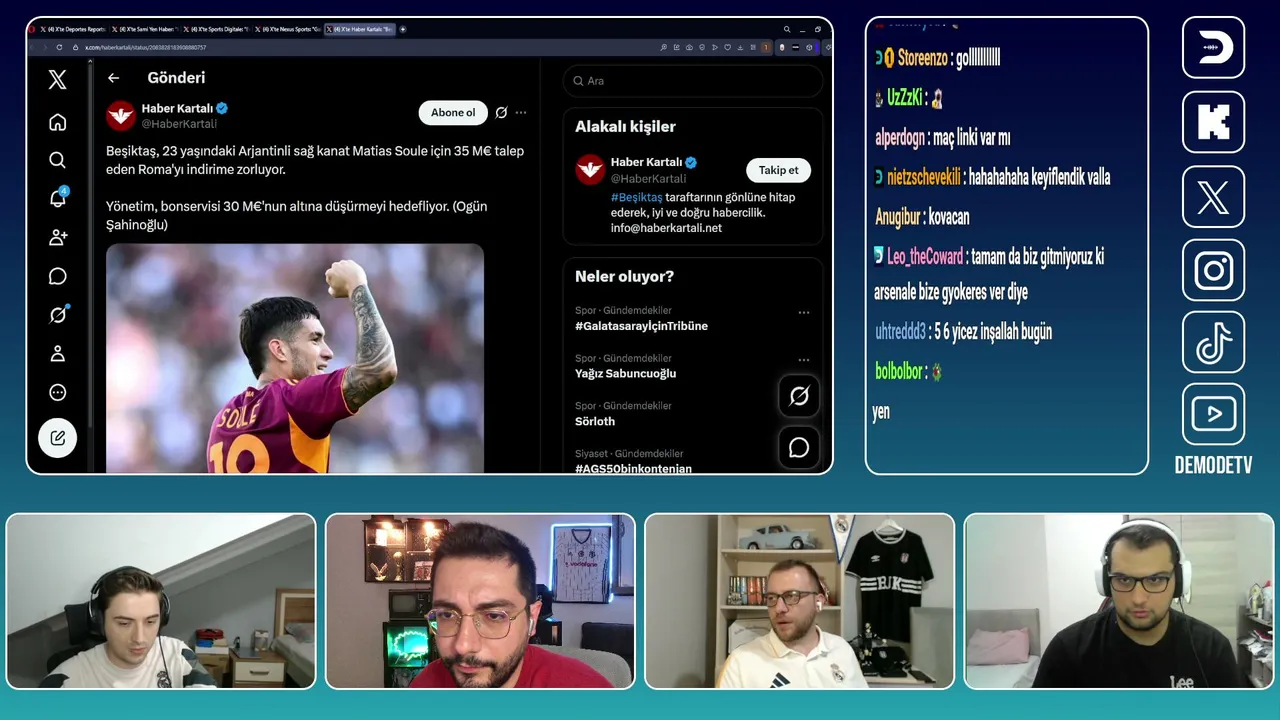This screenshot has width=1280, height=720.
Task: Click the Haber Kartalı post avatar
Action: click(x=121, y=115)
